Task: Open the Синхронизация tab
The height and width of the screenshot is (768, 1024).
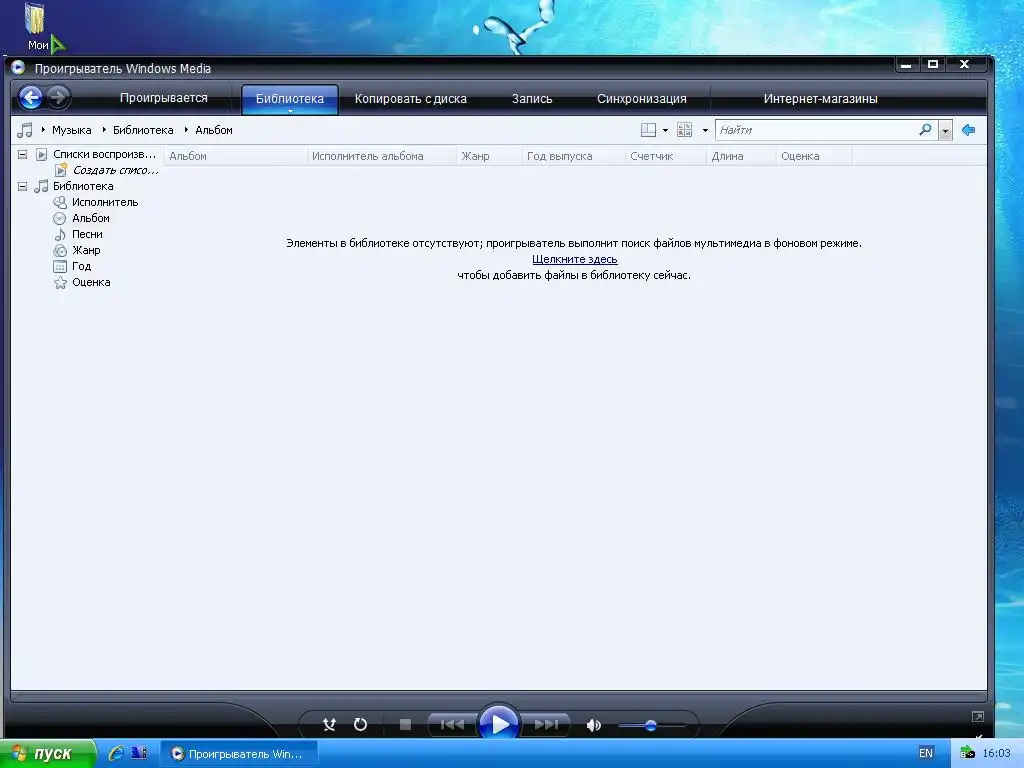Action: (x=641, y=99)
